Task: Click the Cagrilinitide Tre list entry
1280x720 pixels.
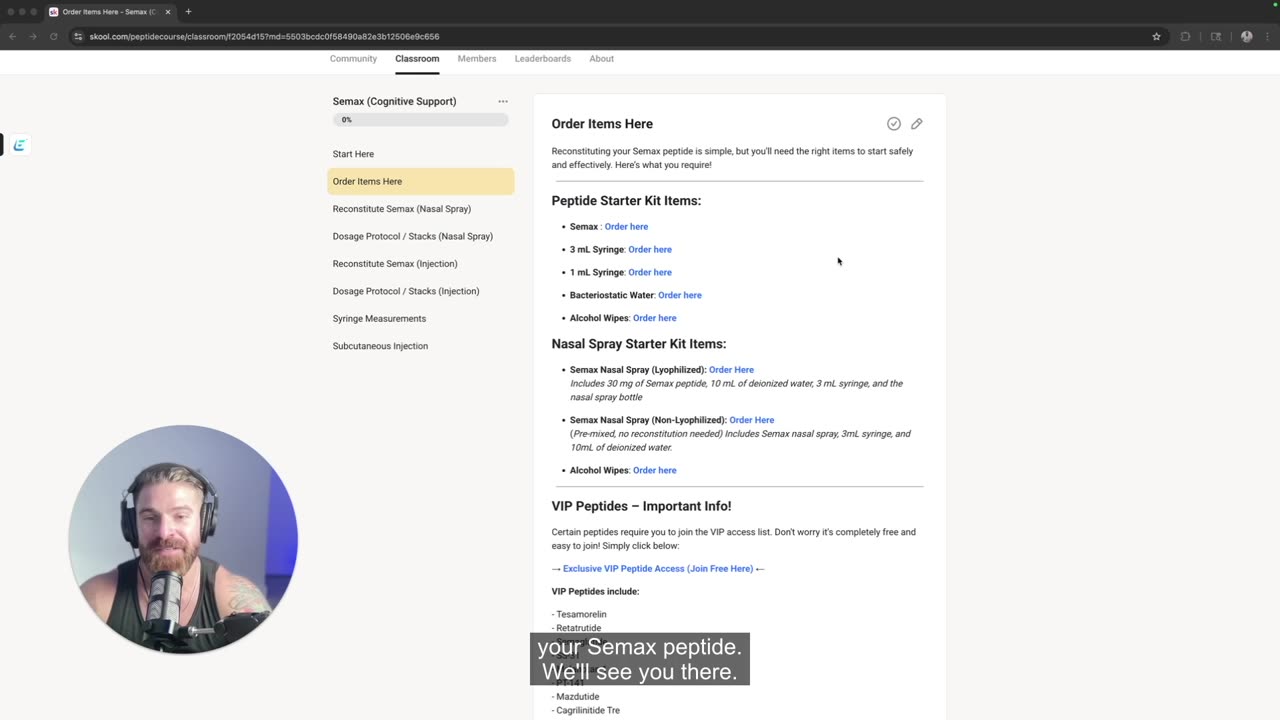Action: (x=586, y=710)
